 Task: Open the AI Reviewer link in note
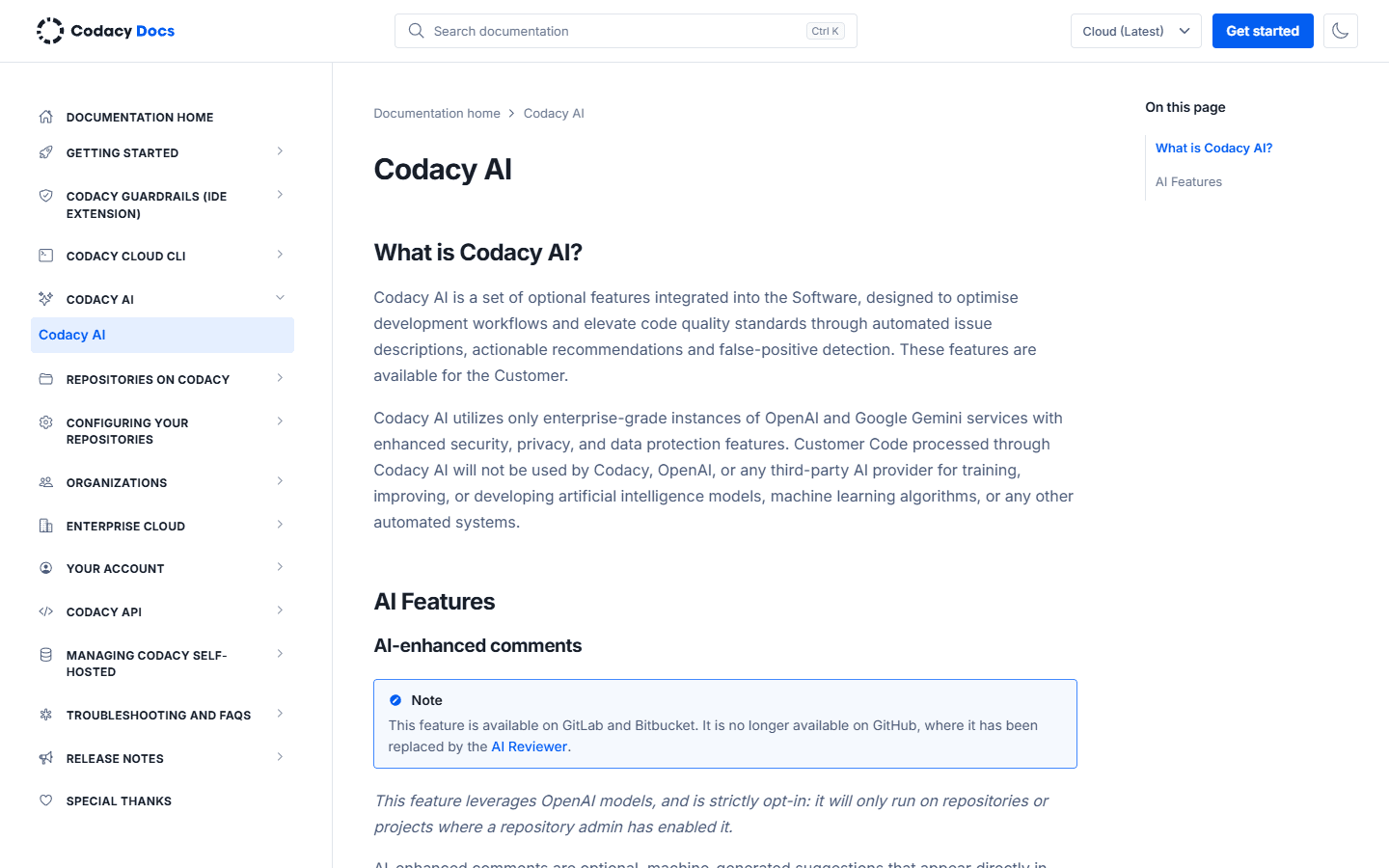point(529,746)
